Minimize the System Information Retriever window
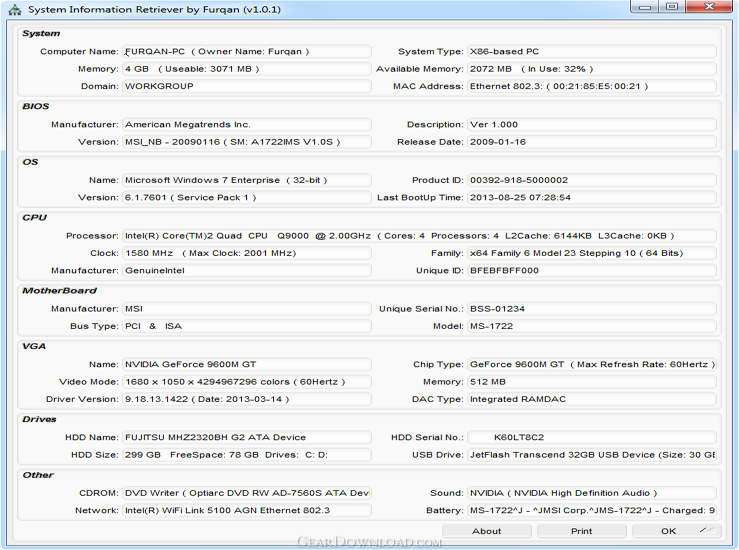 click(x=645, y=7)
